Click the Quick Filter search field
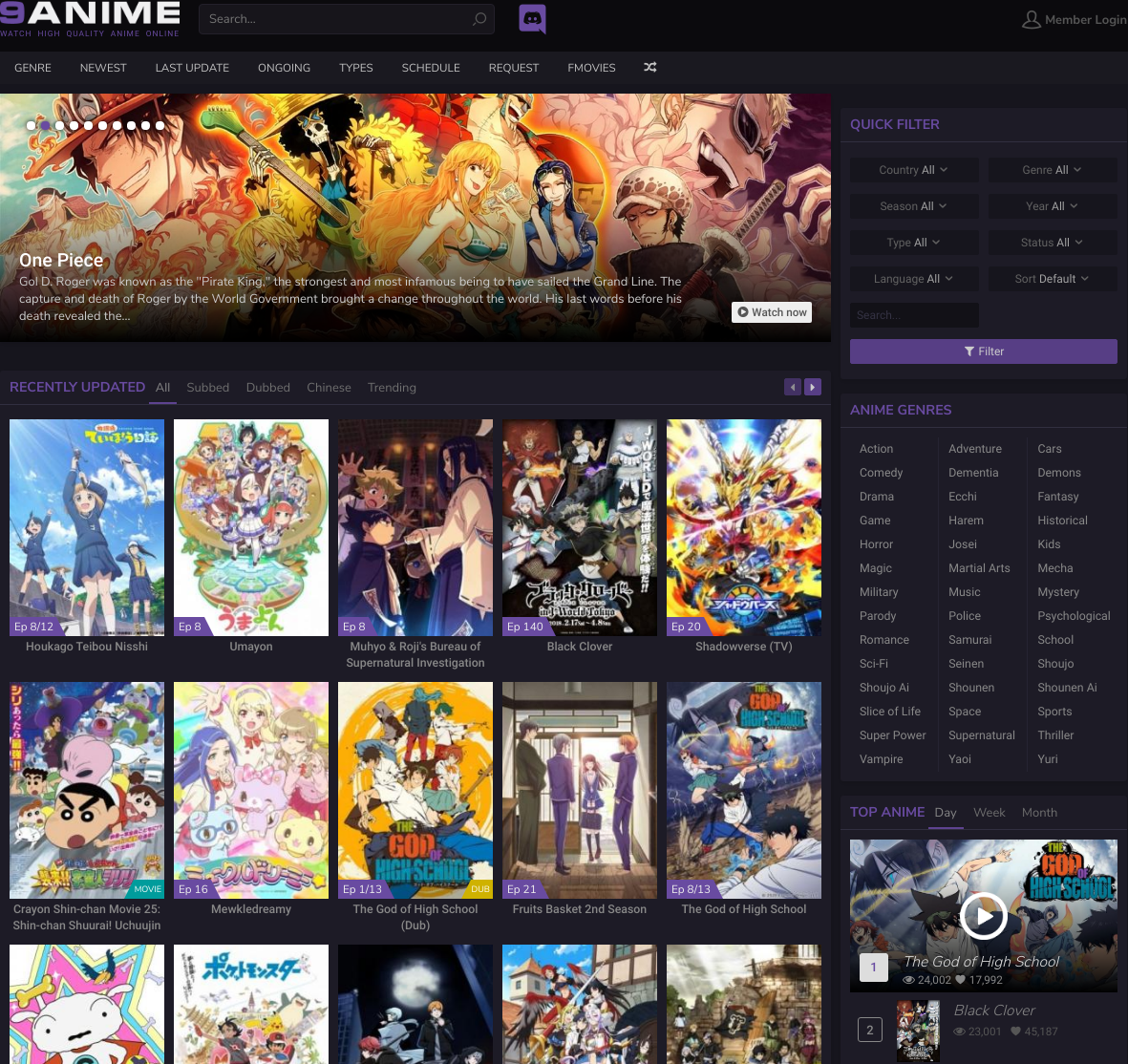 [914, 315]
